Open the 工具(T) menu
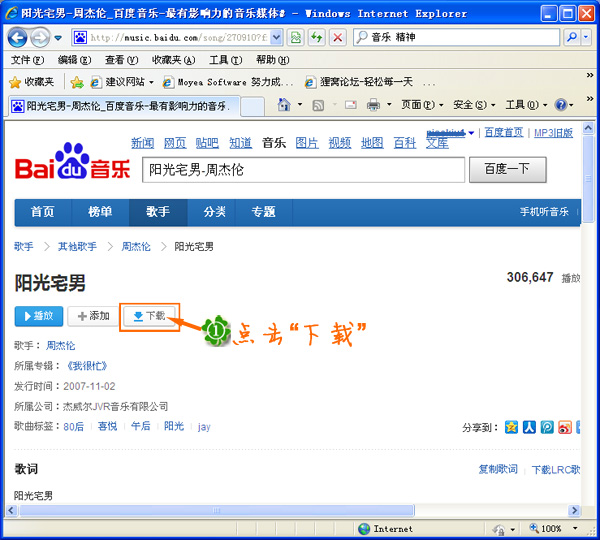 [225, 60]
